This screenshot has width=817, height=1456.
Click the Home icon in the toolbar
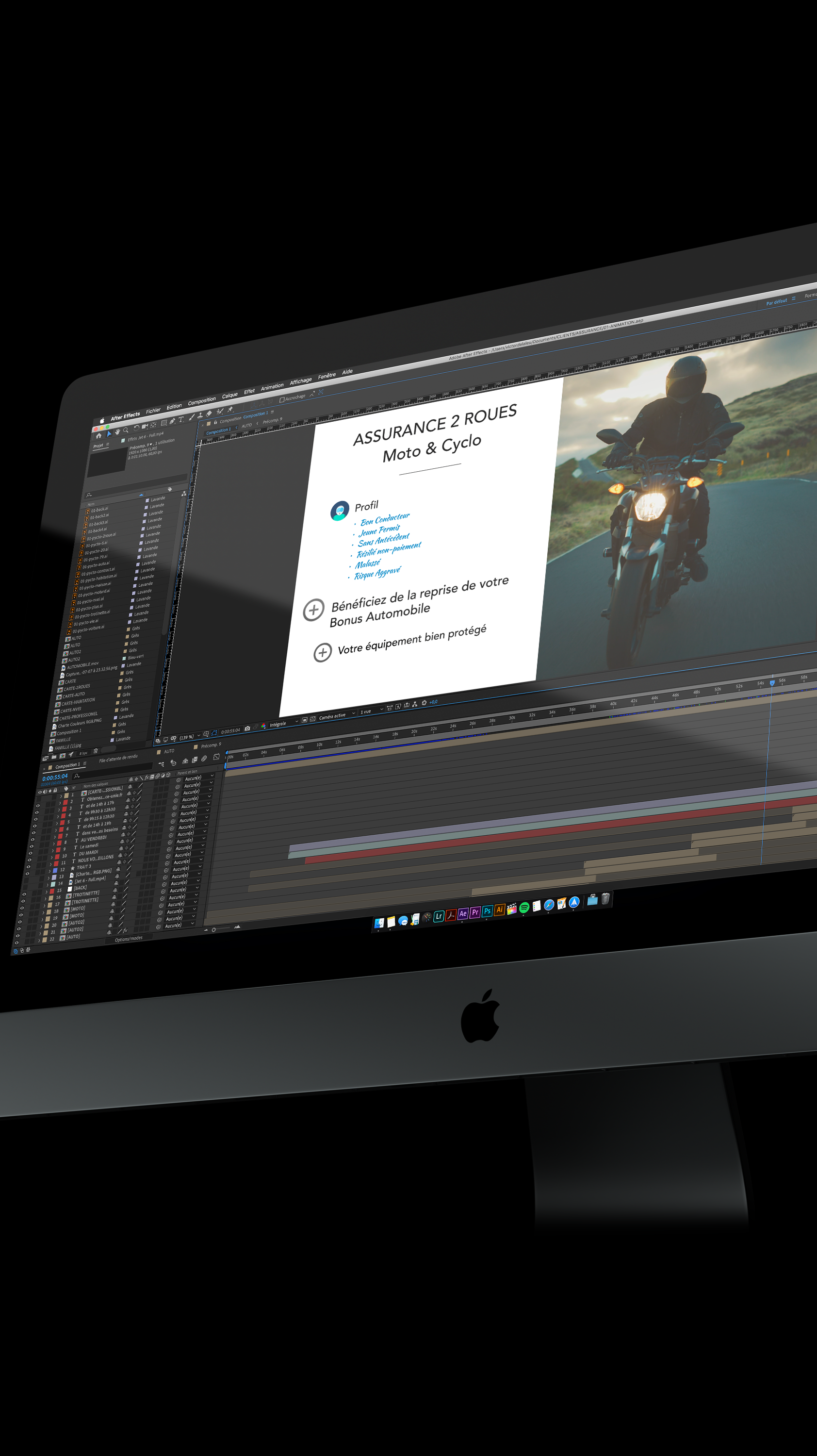99,436
